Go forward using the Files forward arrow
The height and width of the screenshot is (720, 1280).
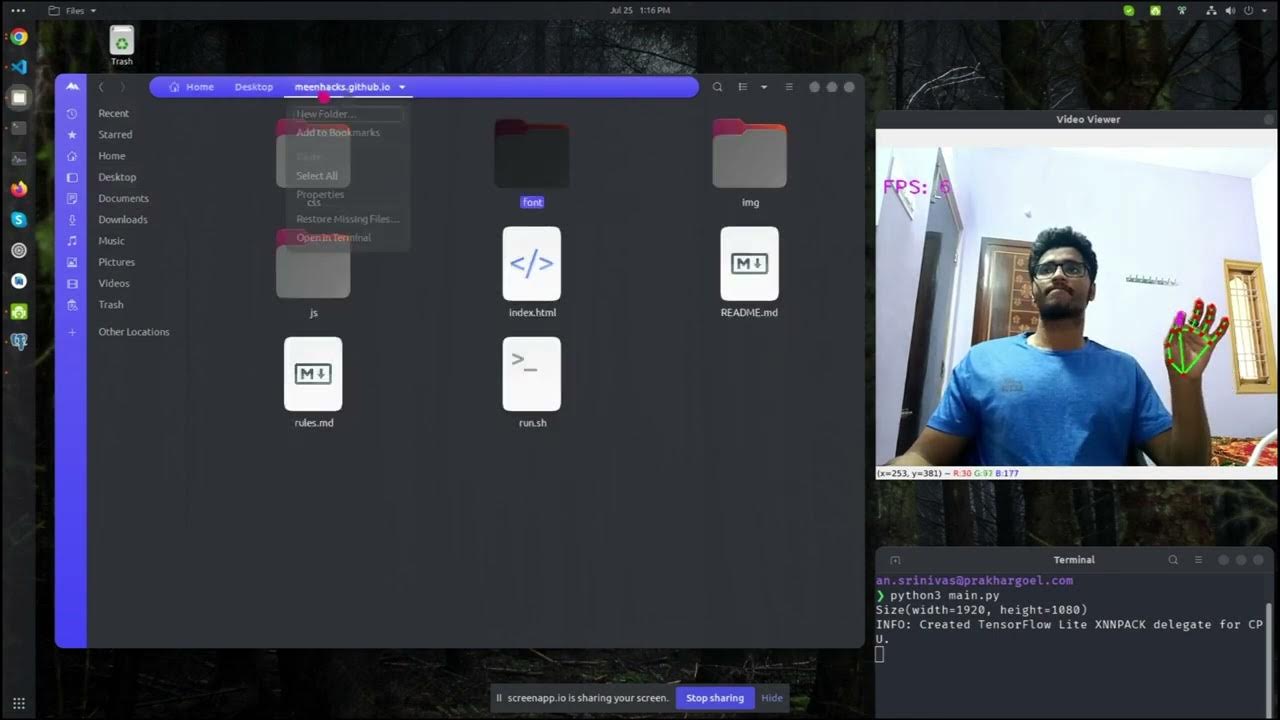point(123,87)
